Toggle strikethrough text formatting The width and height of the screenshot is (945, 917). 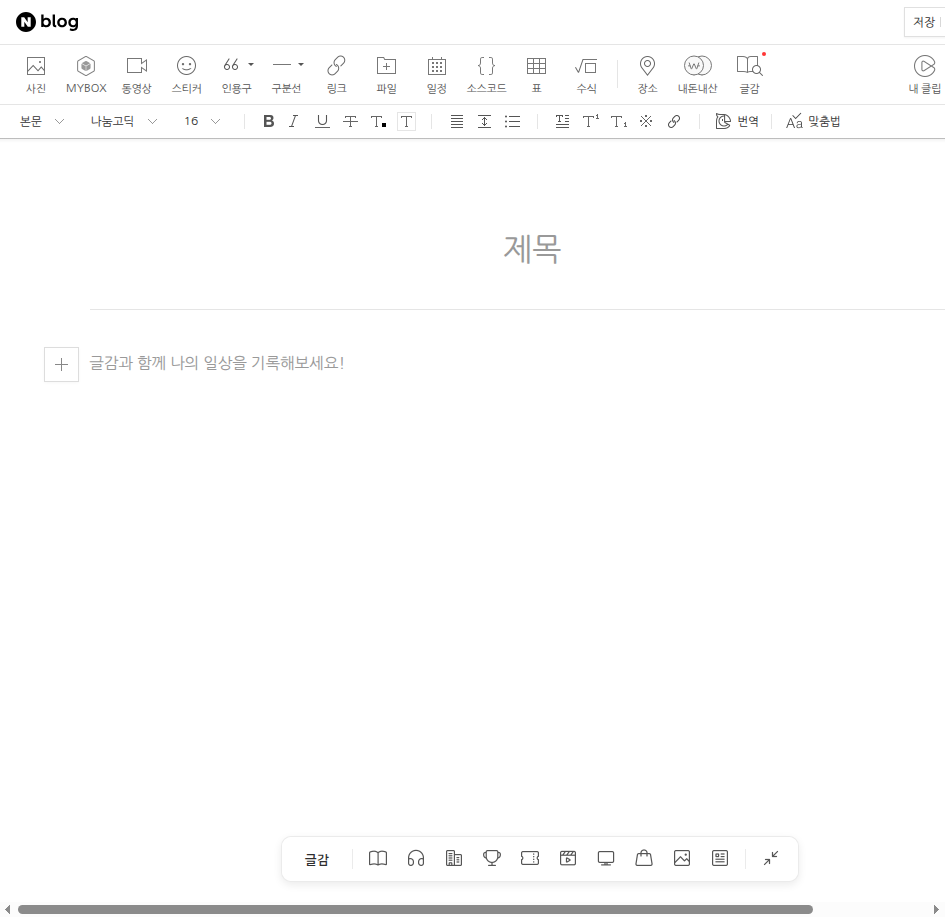pos(350,121)
